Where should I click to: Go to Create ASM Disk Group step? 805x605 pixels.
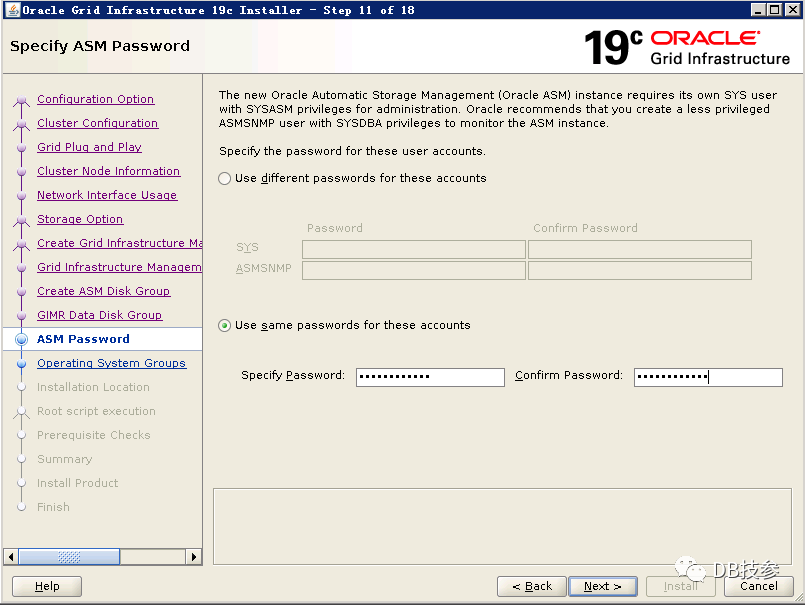coord(103,291)
